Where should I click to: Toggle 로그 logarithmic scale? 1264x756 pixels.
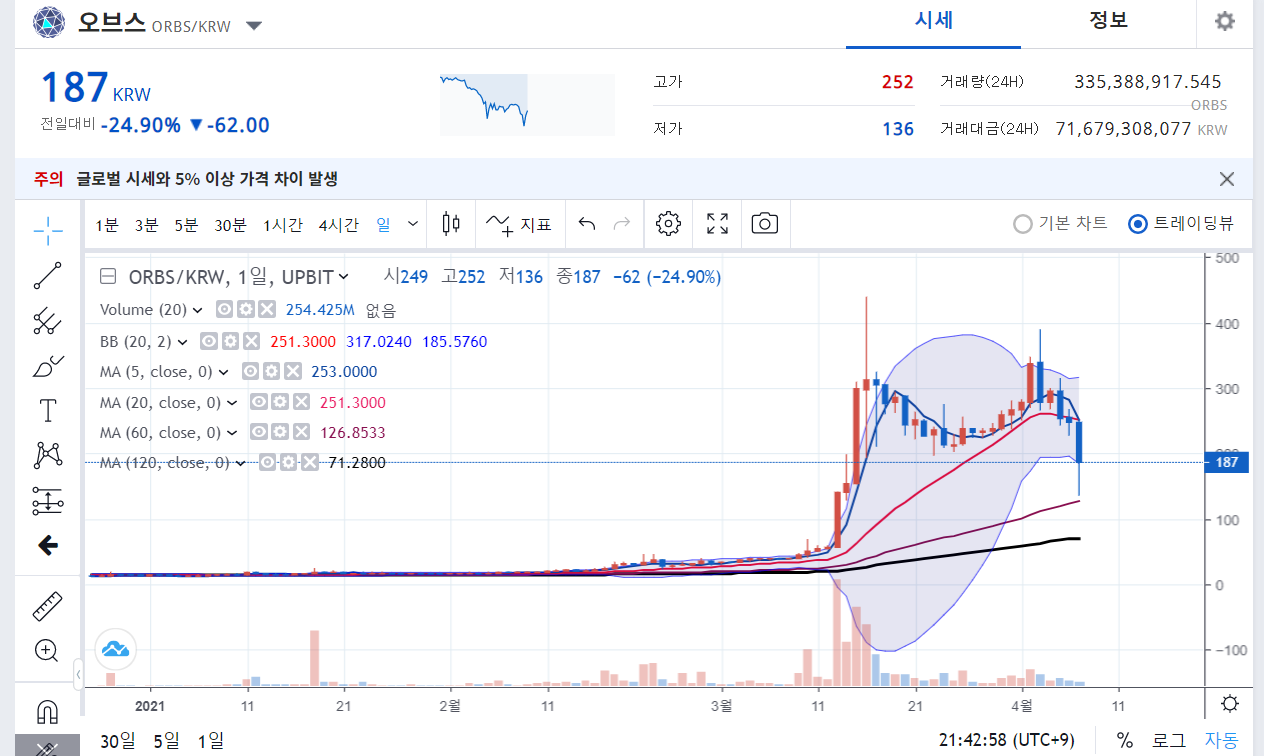click(1168, 741)
